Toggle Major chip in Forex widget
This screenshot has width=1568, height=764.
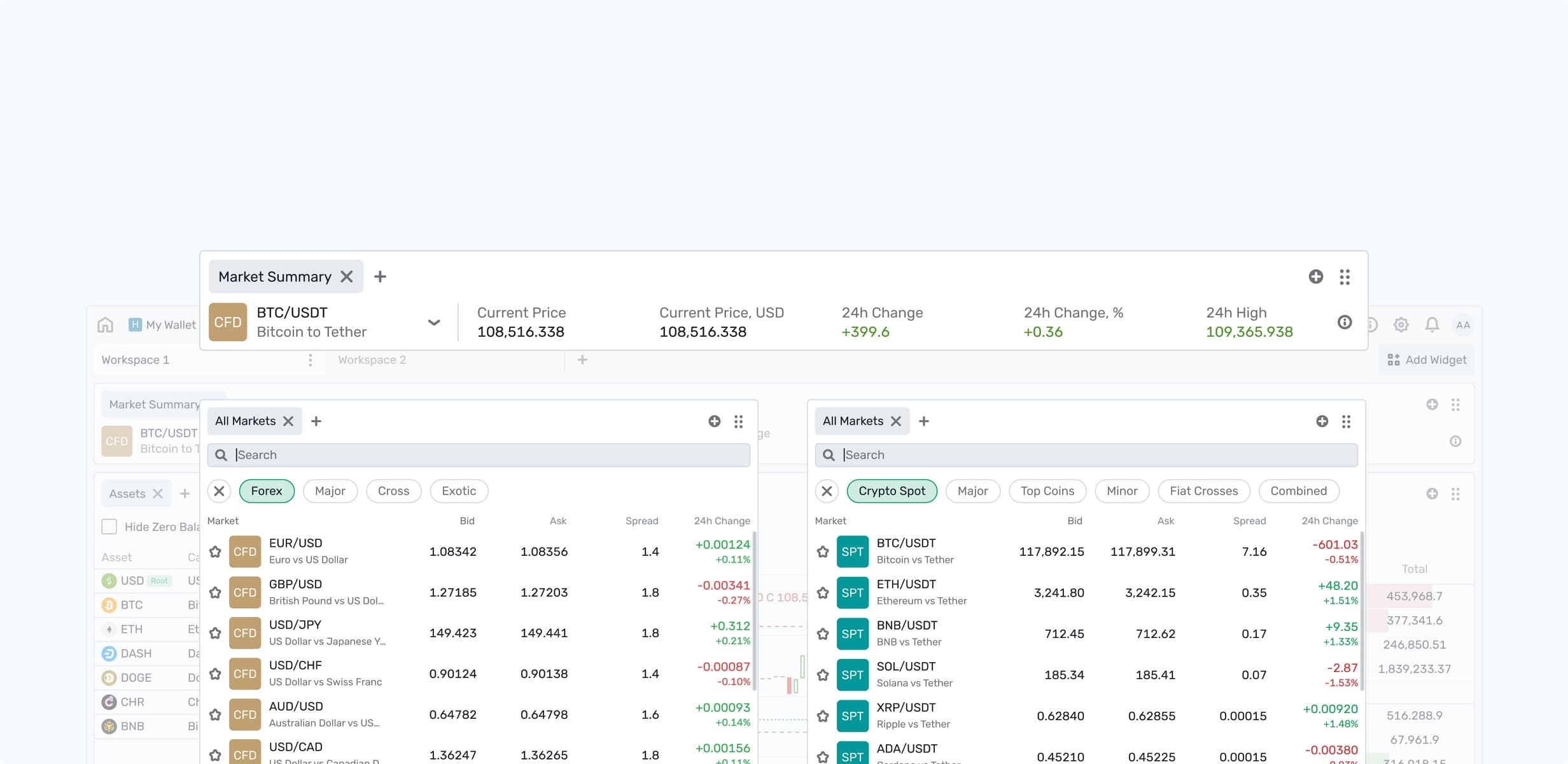(330, 491)
